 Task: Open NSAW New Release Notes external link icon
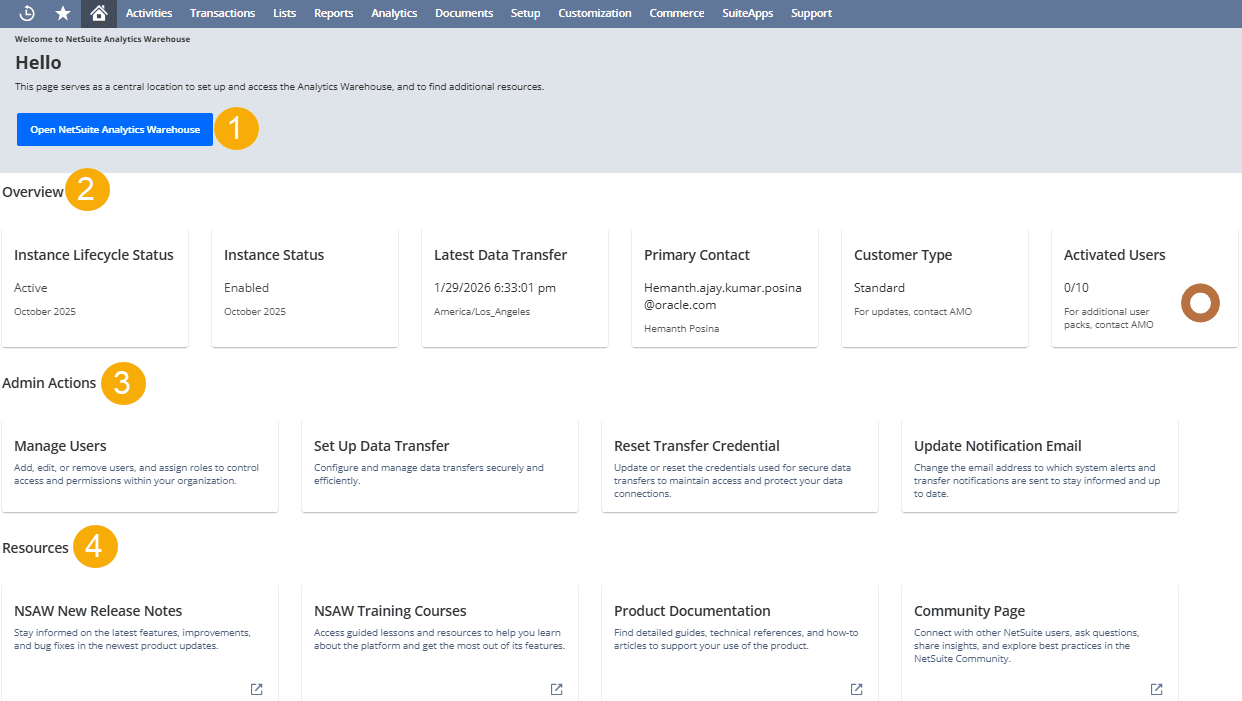(256, 688)
